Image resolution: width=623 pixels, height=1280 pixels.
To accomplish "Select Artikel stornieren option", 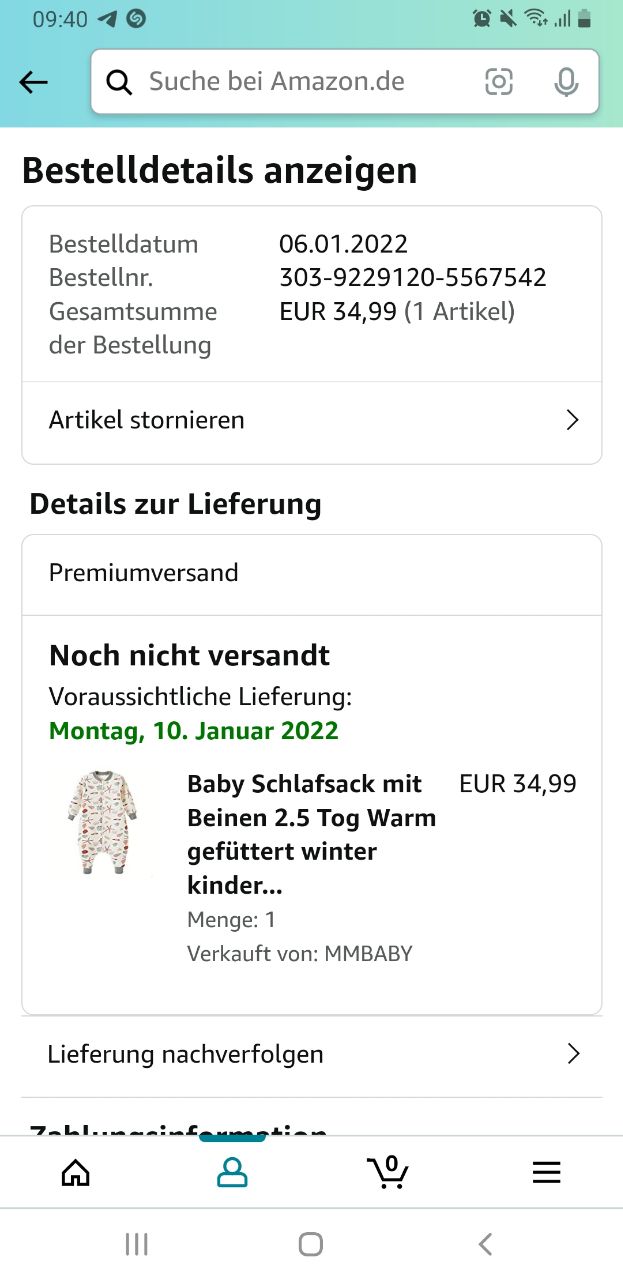I will tap(147, 420).
